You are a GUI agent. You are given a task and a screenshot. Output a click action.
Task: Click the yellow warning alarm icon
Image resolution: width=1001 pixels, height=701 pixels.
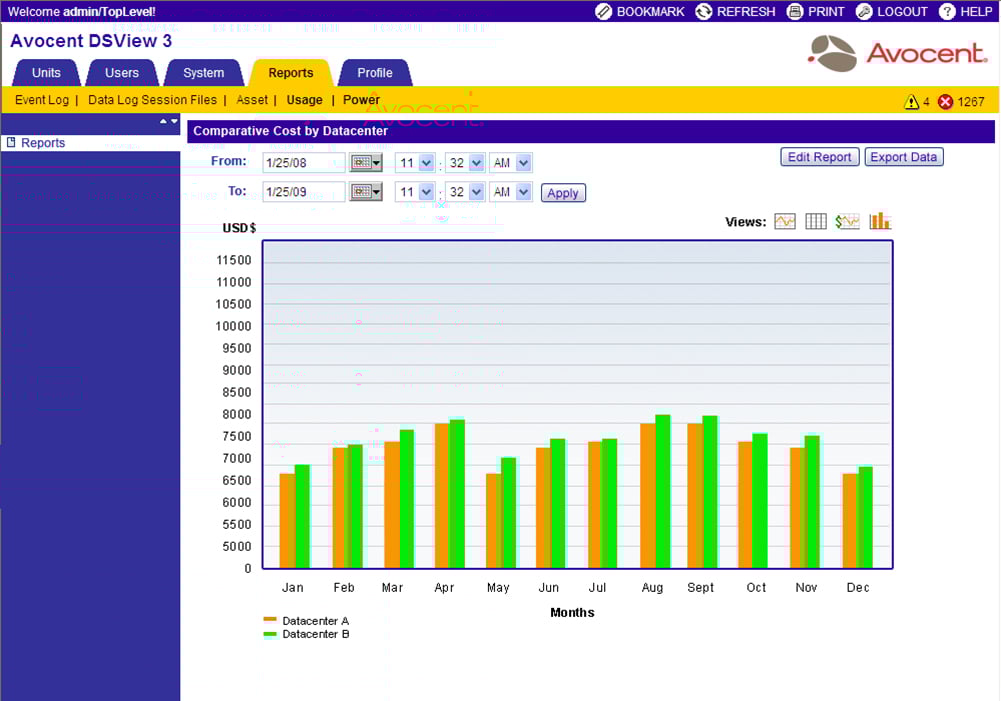coord(911,101)
